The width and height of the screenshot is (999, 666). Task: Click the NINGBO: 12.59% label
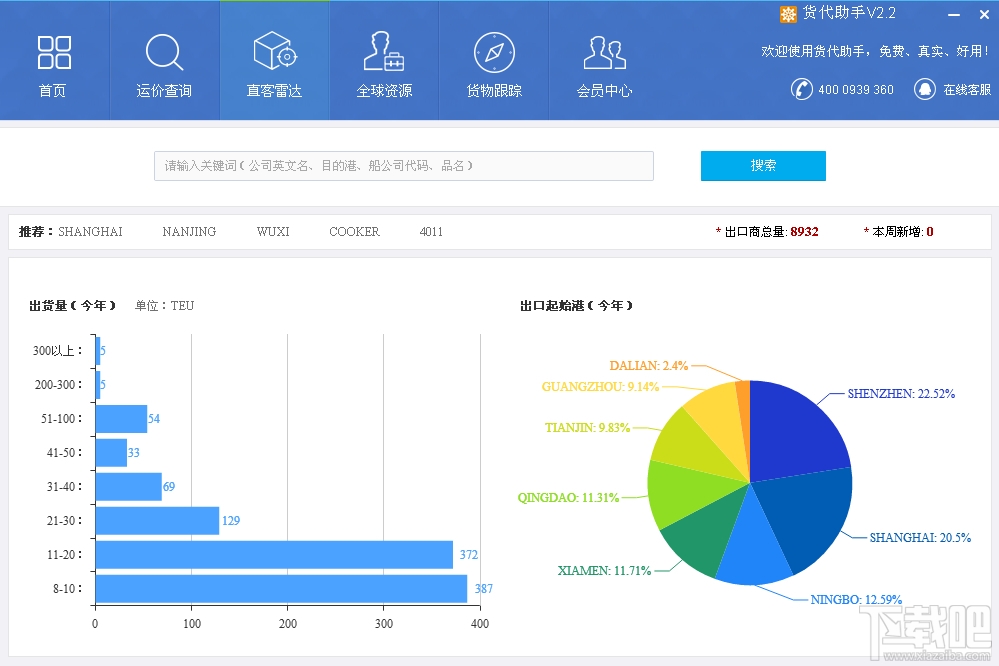pos(856,600)
